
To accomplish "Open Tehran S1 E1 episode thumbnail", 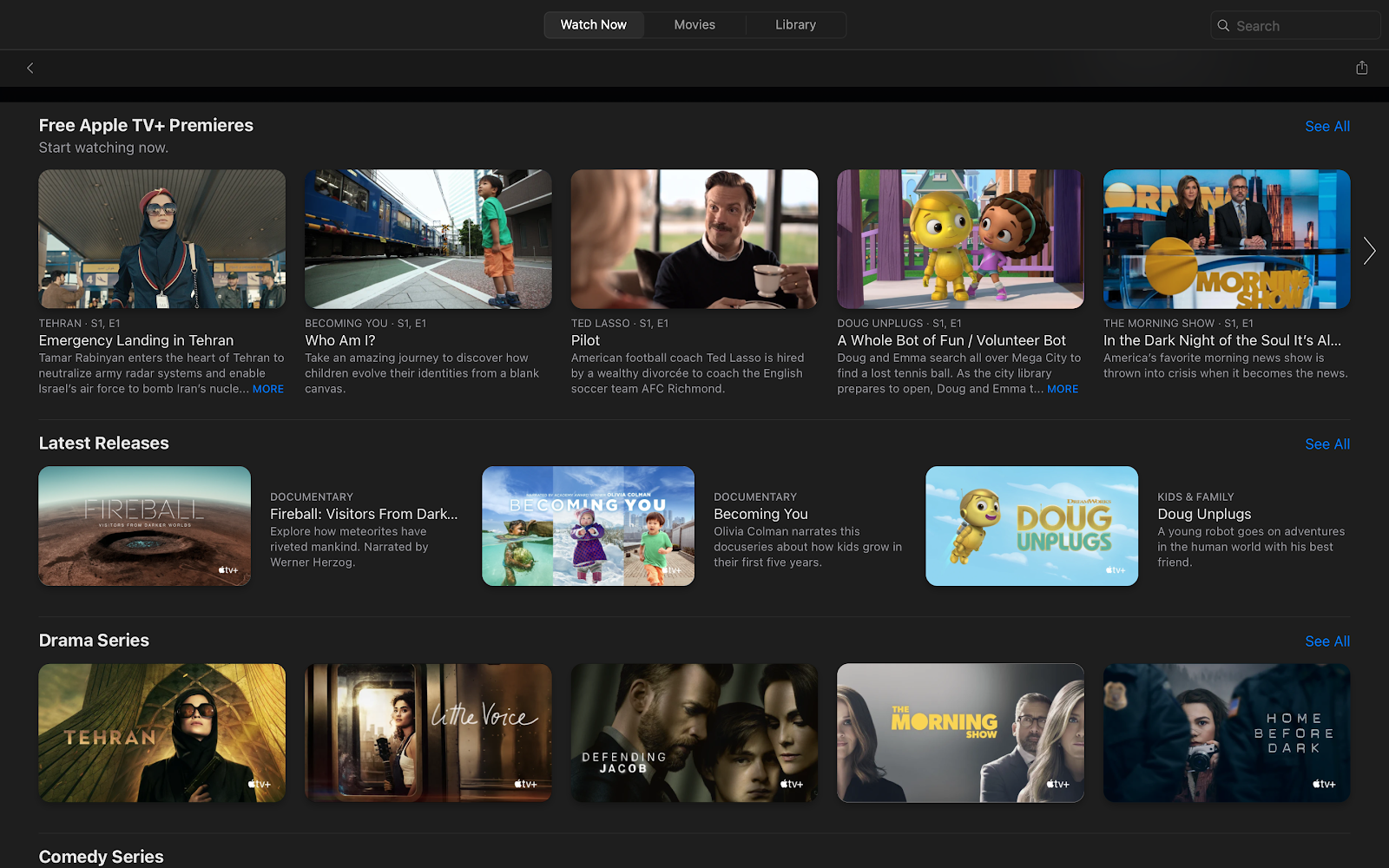I will tap(162, 239).
